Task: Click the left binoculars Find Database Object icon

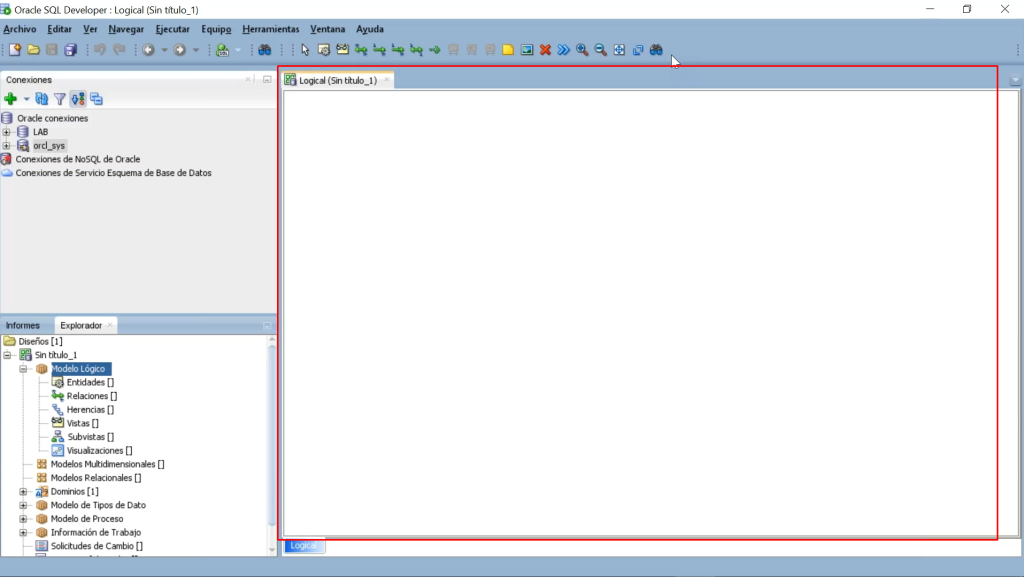Action: (x=264, y=50)
